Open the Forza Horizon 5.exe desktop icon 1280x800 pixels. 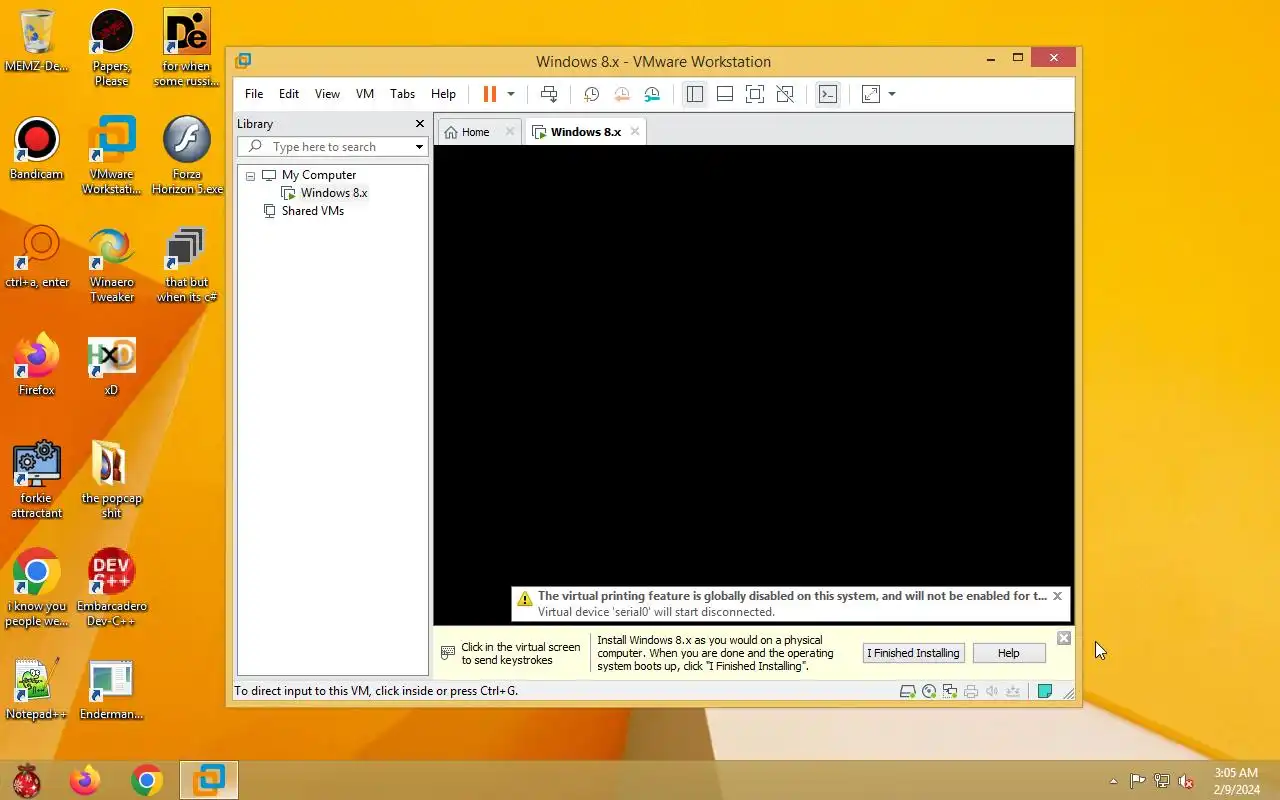tap(187, 156)
